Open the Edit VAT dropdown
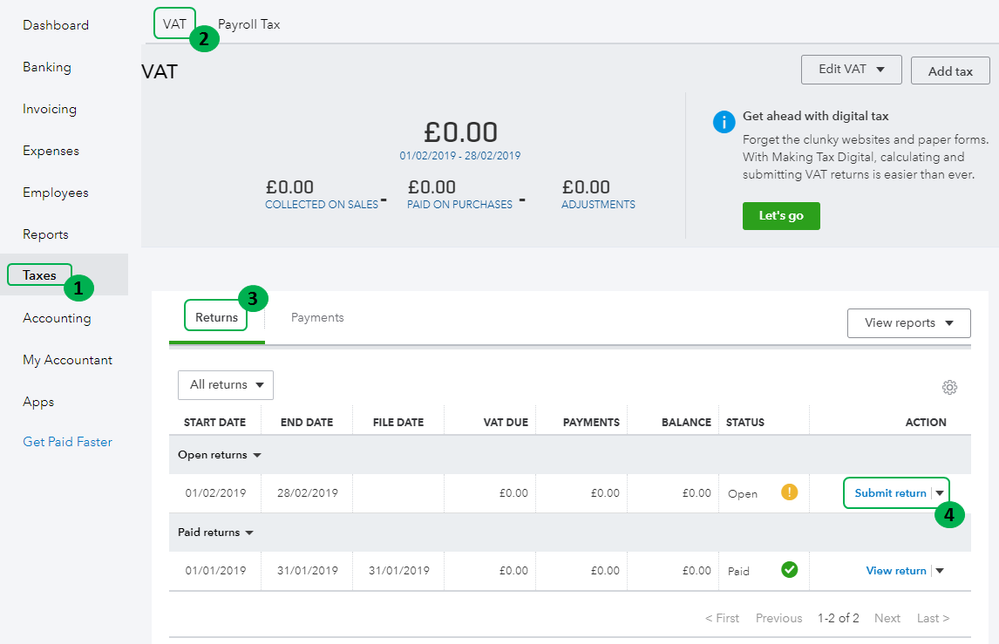The width and height of the screenshot is (999, 644). click(x=851, y=70)
